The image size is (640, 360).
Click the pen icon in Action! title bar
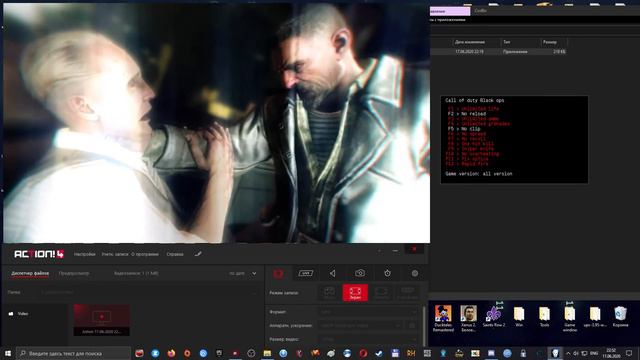coord(198,254)
